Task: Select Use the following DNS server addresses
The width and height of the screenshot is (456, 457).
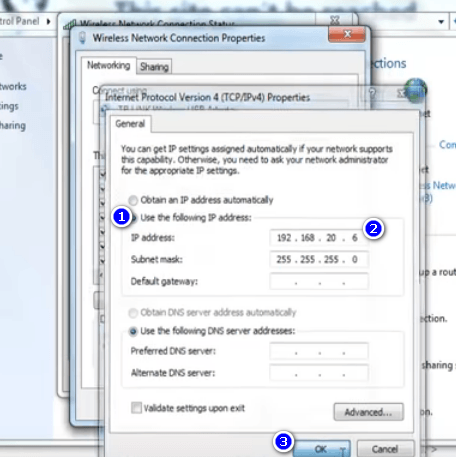Action: (133, 331)
